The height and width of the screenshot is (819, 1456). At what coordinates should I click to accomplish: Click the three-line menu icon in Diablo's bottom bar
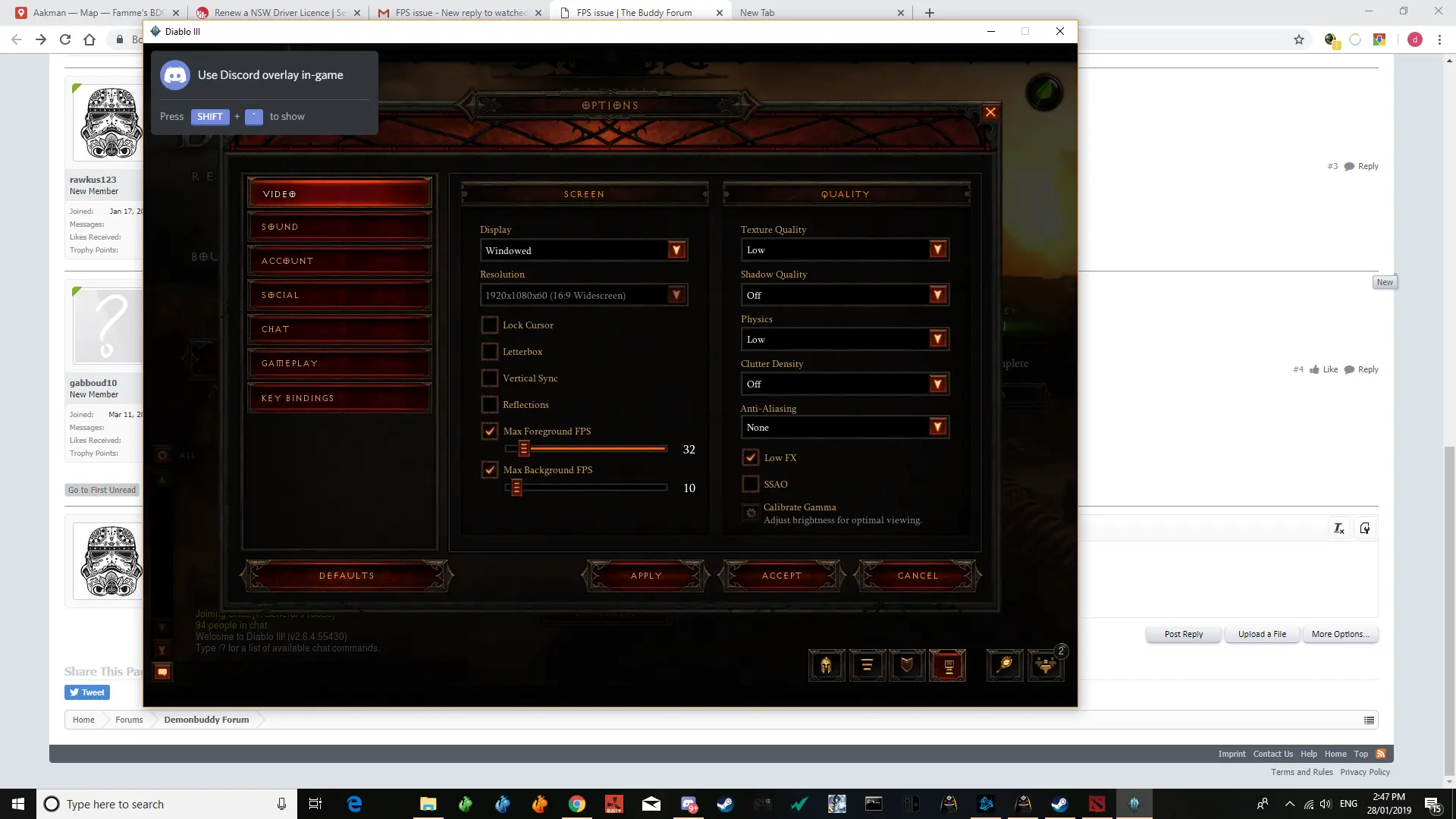pyautogui.click(x=867, y=665)
